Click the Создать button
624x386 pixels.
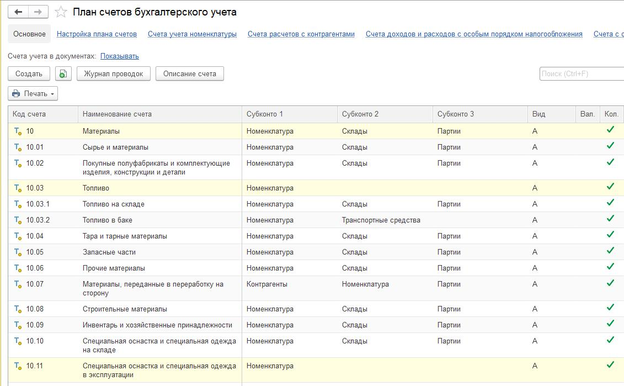[29, 74]
